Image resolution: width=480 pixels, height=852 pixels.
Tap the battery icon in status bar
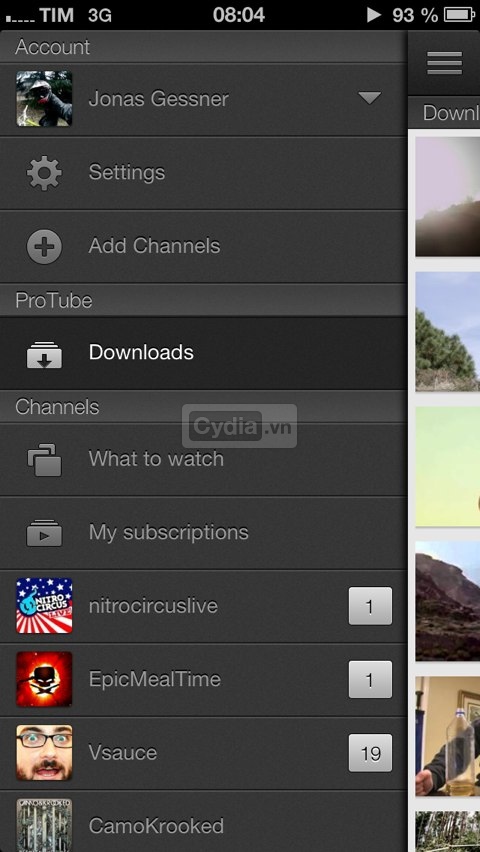coord(460,15)
